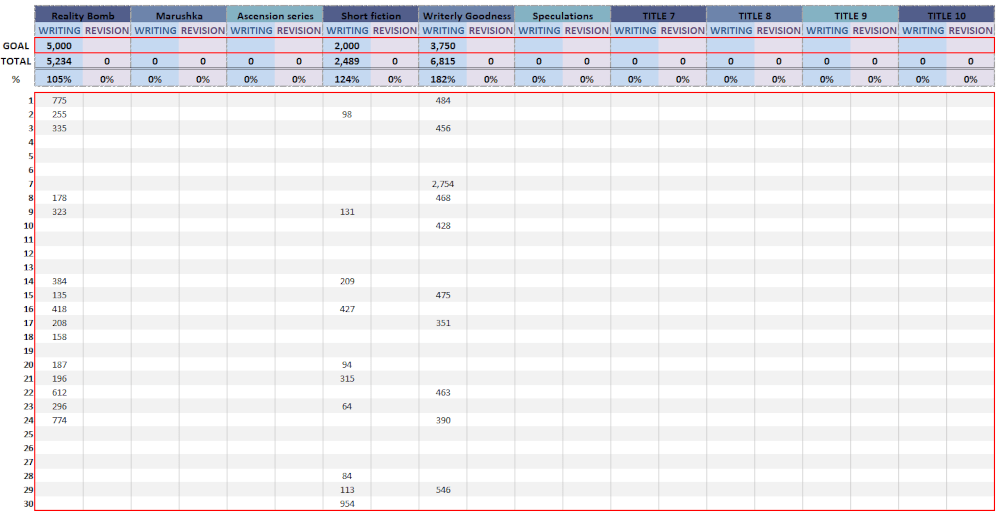Screen dimensions: 1000x518
Task: Click the Marushka title header cell
Action: (x=179, y=16)
